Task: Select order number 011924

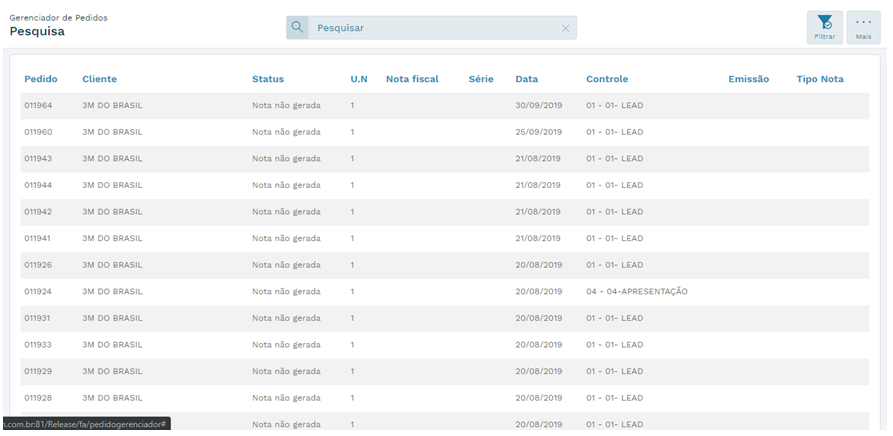Action: coord(38,291)
